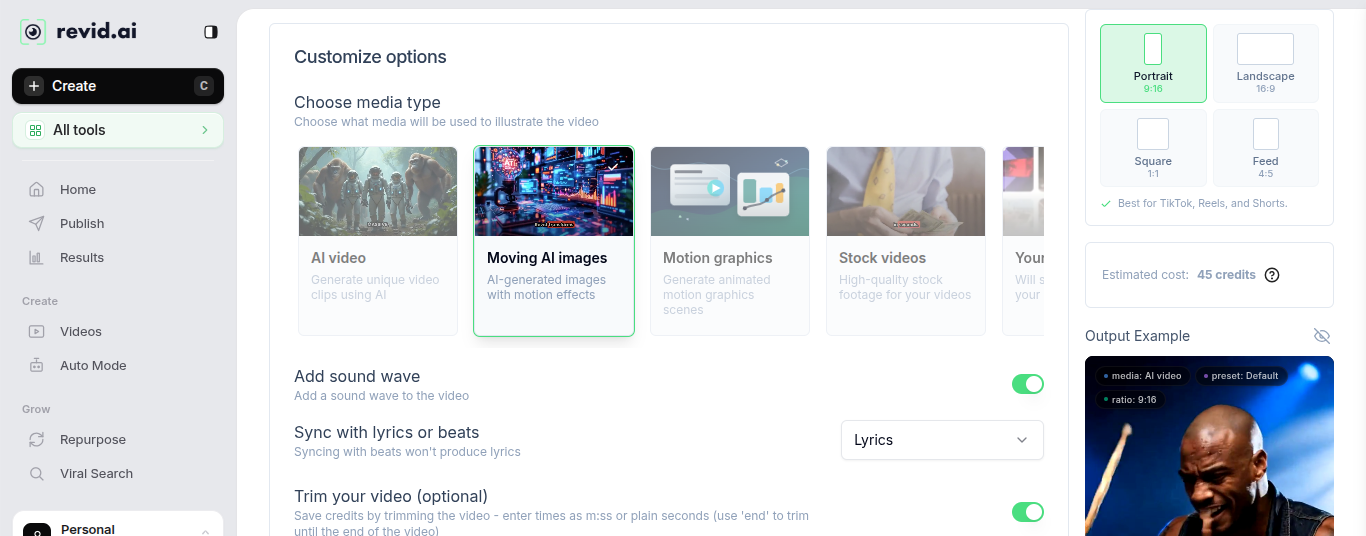Click the black Create button
This screenshot has width=1366, height=536.
(118, 86)
